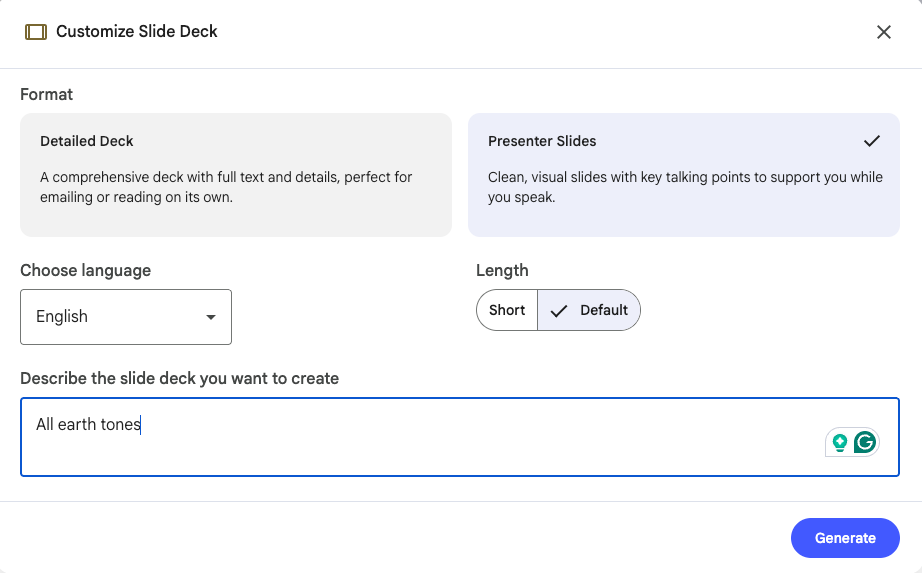Set slide deck length to Default
Viewport: 922px width, 573px height.
click(x=603, y=310)
